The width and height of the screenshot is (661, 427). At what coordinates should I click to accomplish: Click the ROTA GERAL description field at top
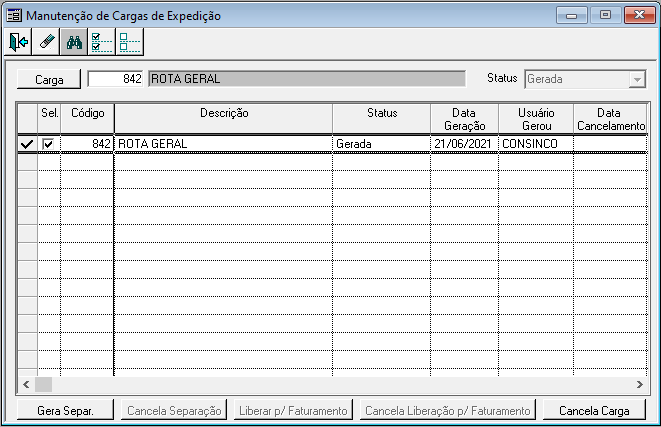click(x=307, y=79)
